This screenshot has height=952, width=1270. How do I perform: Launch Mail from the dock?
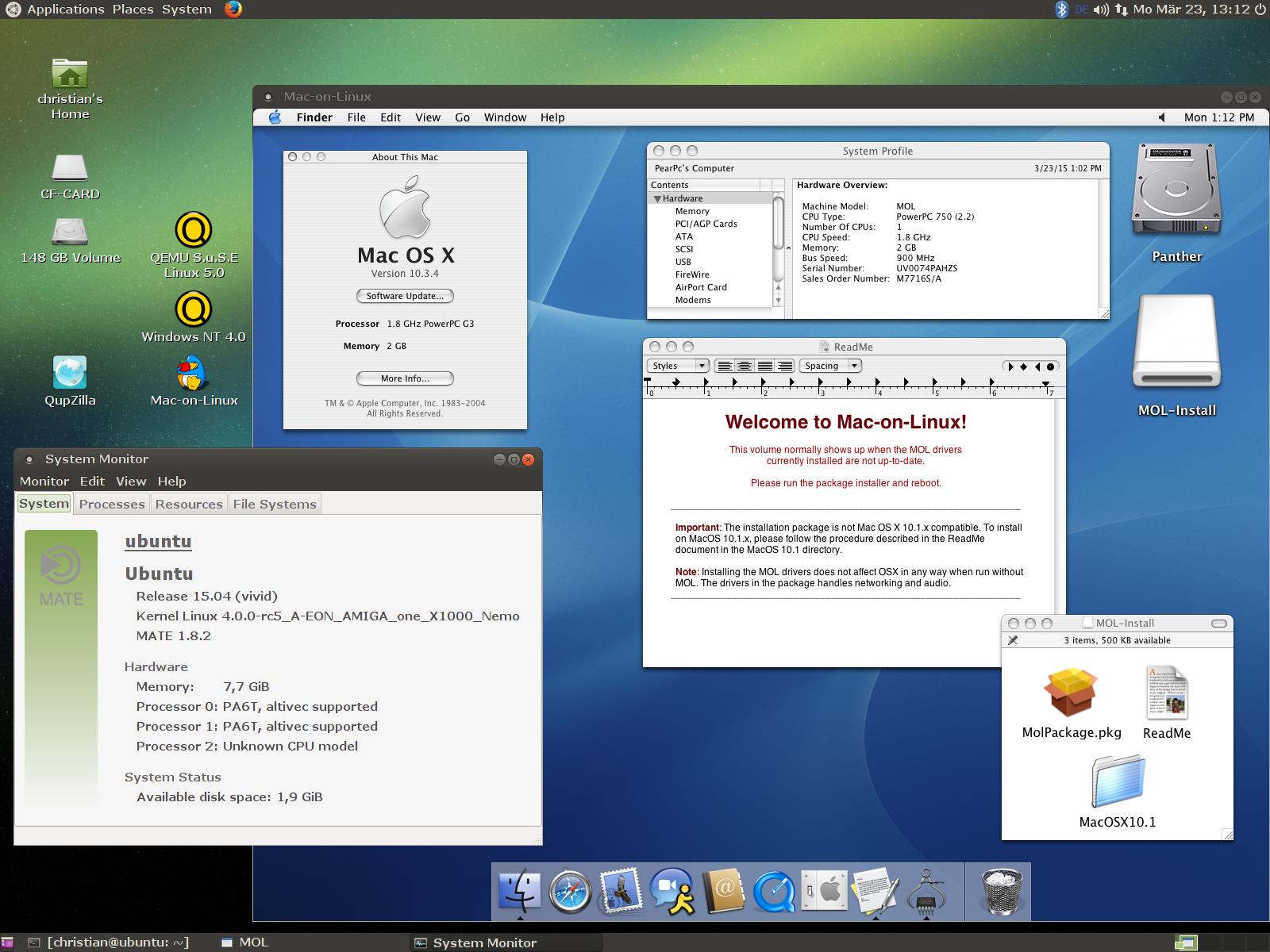click(620, 890)
